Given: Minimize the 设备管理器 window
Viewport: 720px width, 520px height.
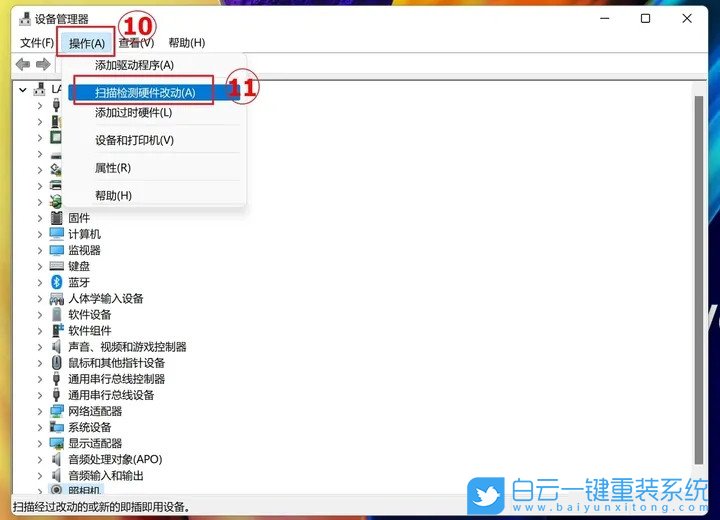Looking at the screenshot, I should click(x=605, y=18).
